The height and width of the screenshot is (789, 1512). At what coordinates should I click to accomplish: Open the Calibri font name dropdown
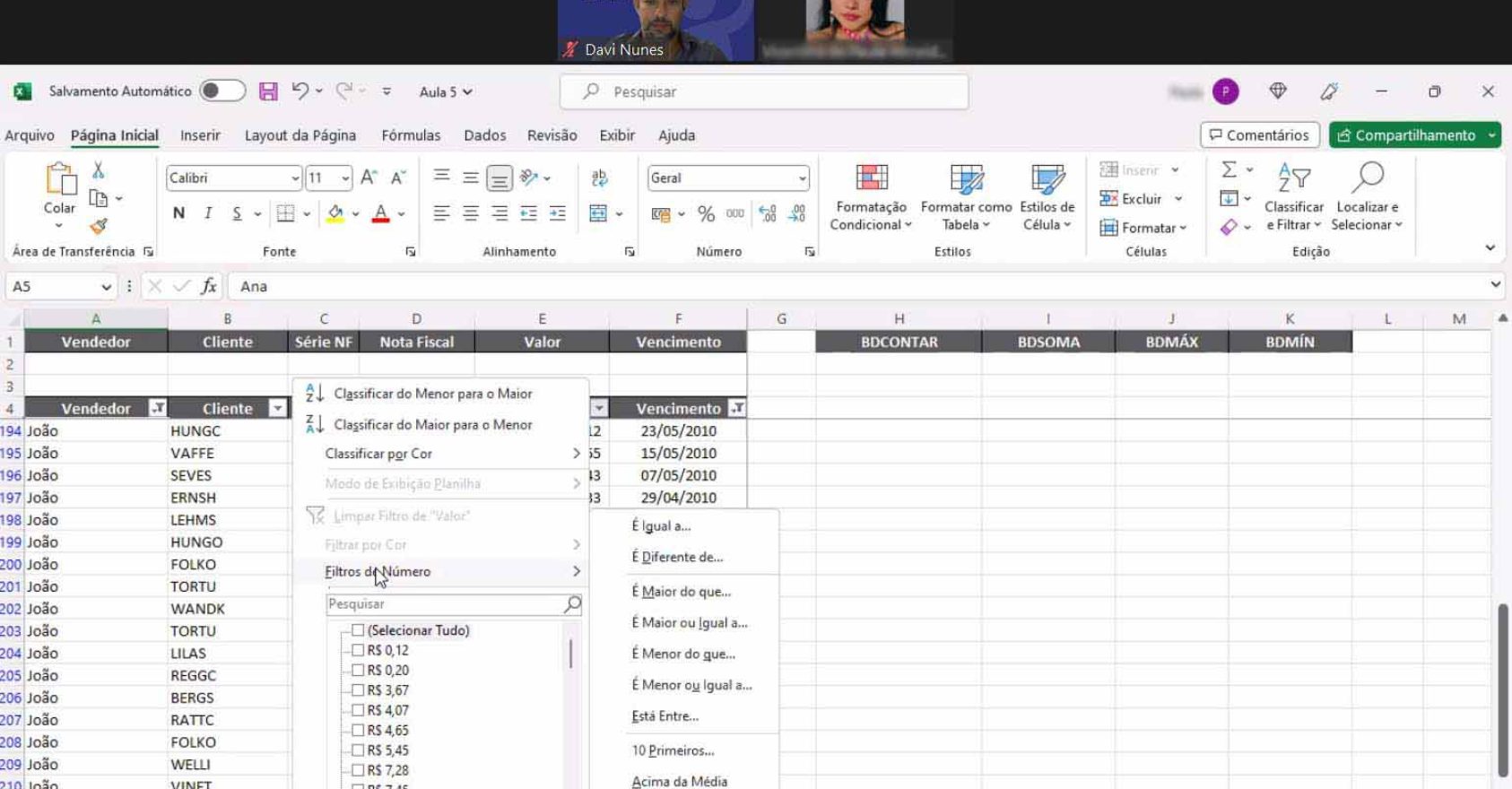pos(294,178)
